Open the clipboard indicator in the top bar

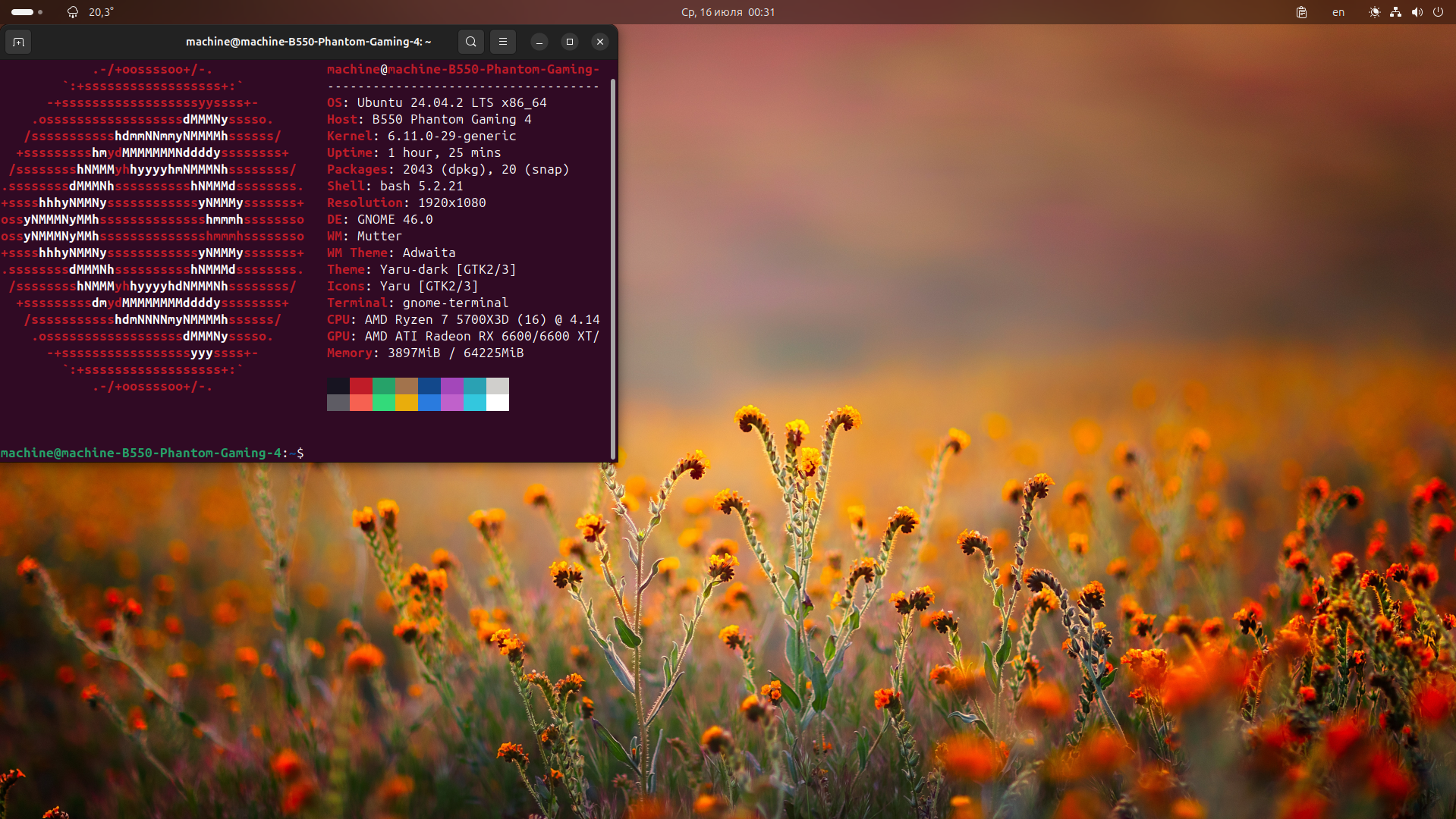click(1301, 12)
